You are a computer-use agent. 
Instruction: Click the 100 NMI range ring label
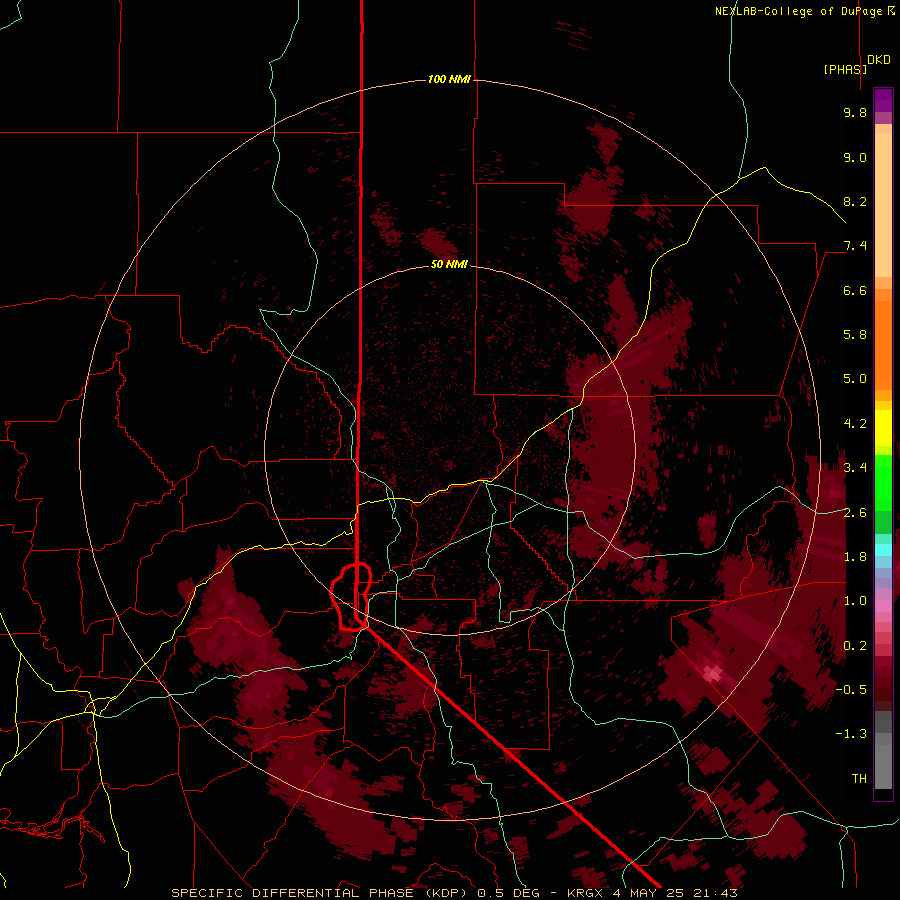tap(449, 79)
